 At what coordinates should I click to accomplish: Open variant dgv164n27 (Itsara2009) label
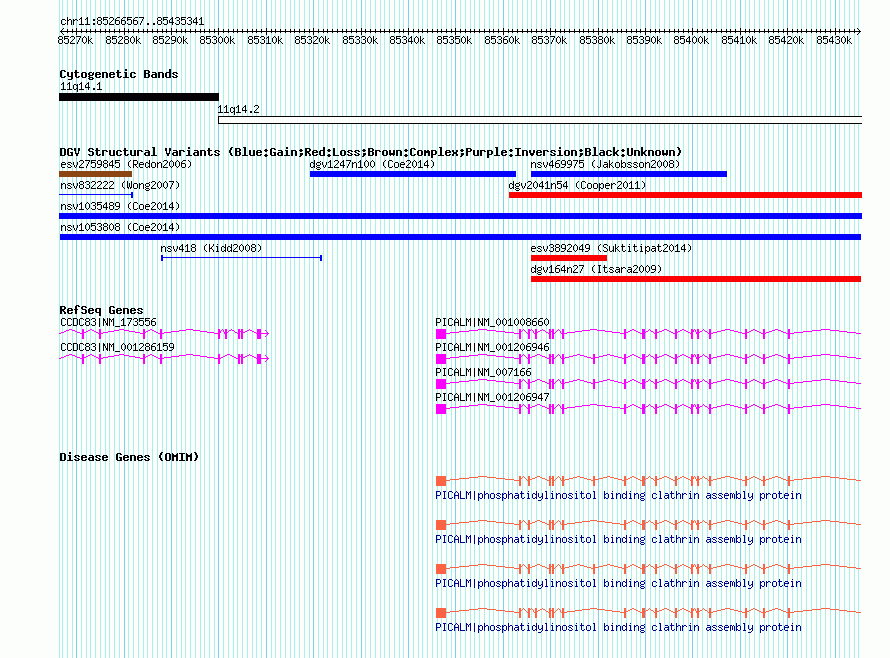(596, 269)
